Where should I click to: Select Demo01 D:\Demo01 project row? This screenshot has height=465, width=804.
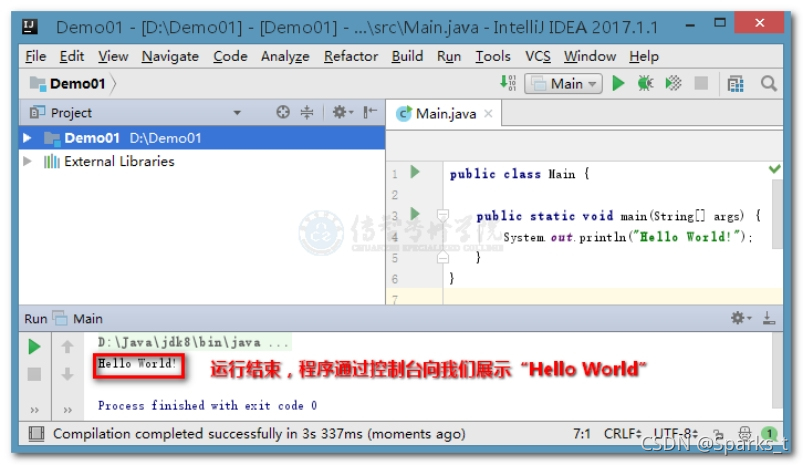click(202, 138)
